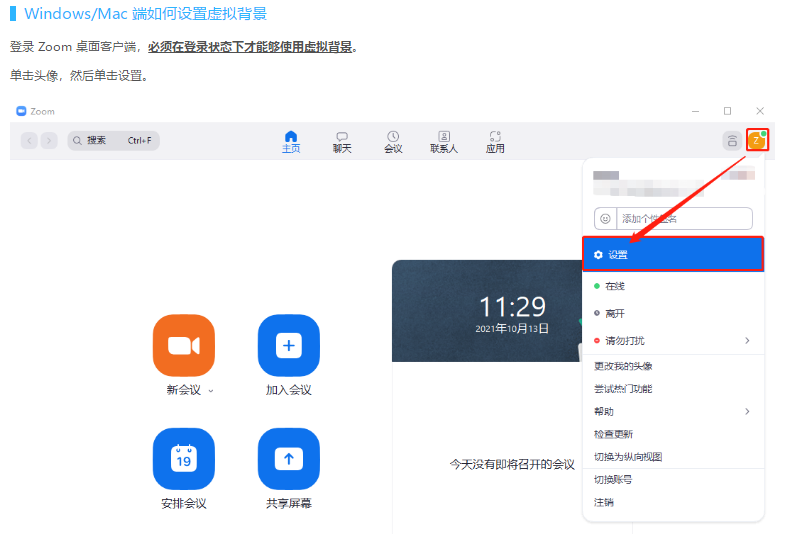Click the search (搜索) field
804x548 pixels.
tap(114, 141)
